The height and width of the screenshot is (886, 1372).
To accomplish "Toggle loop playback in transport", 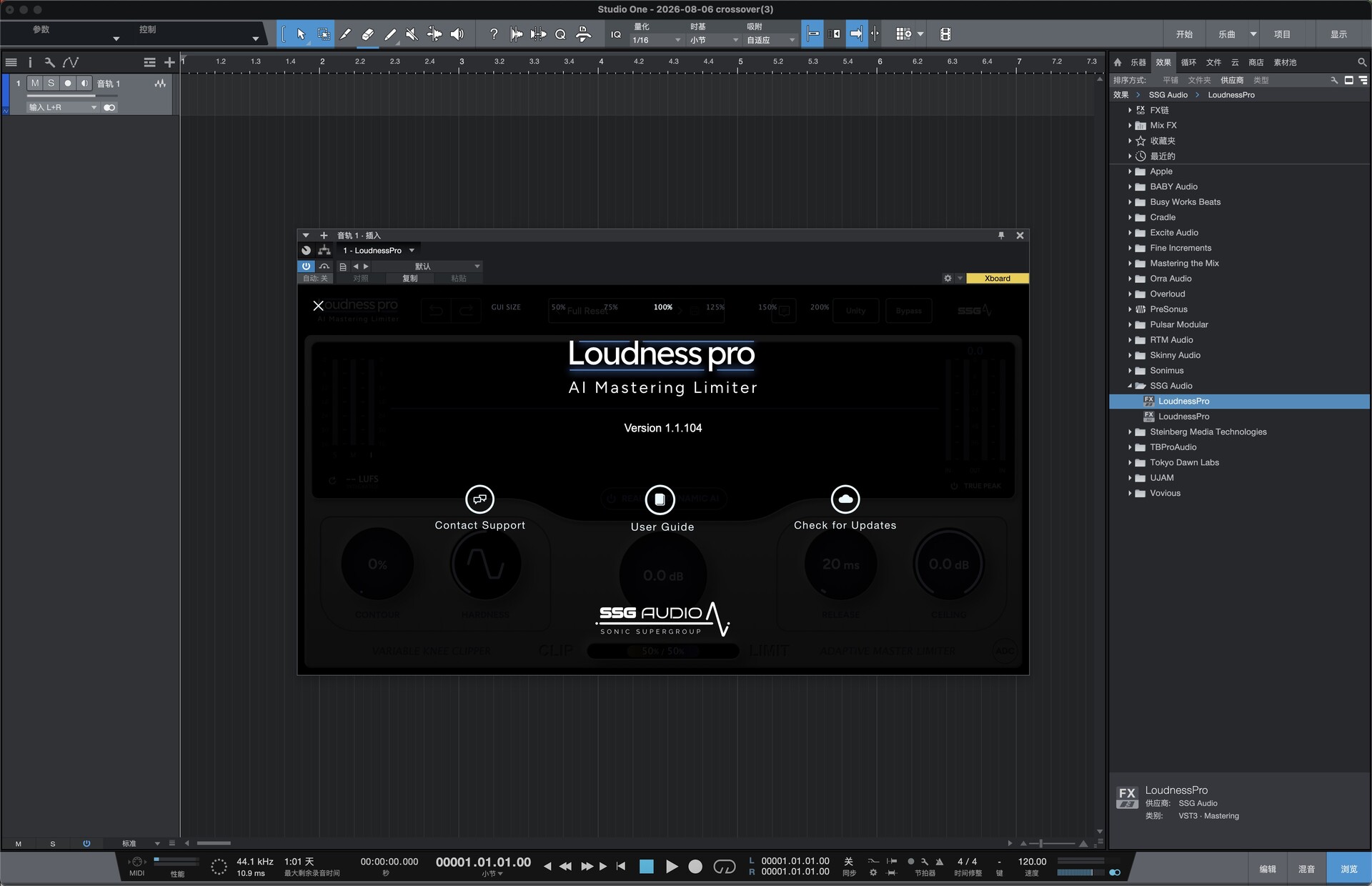I will click(x=725, y=867).
